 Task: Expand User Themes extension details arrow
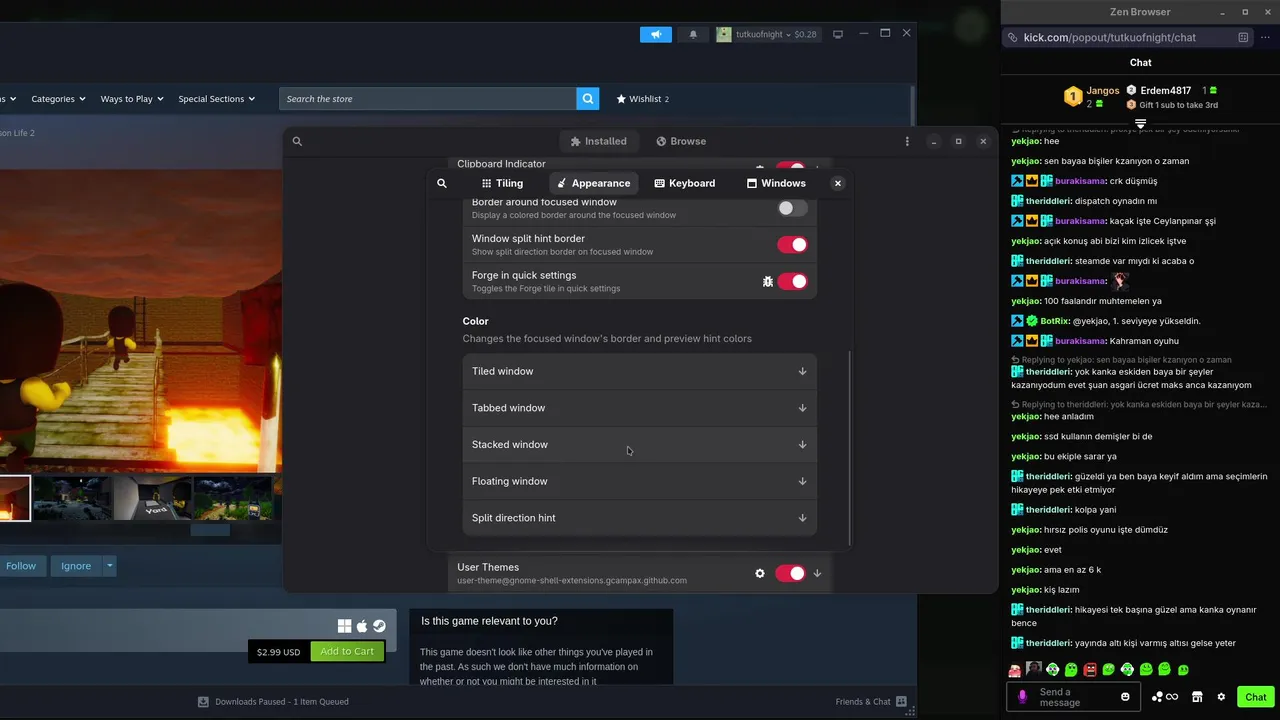817,573
